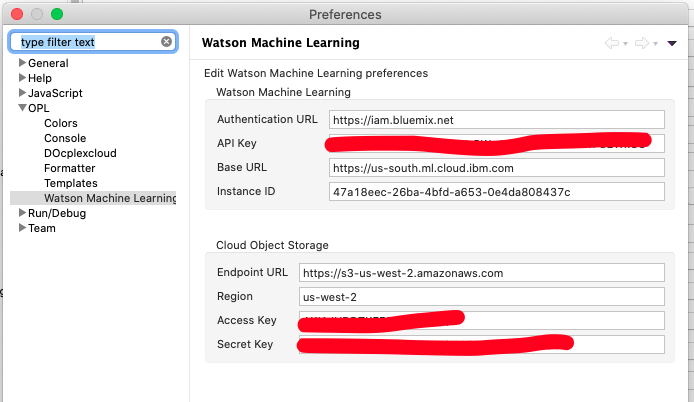Screen dimensions: 694x402
Task: Open the preferences view menu triangle
Action: point(672,43)
